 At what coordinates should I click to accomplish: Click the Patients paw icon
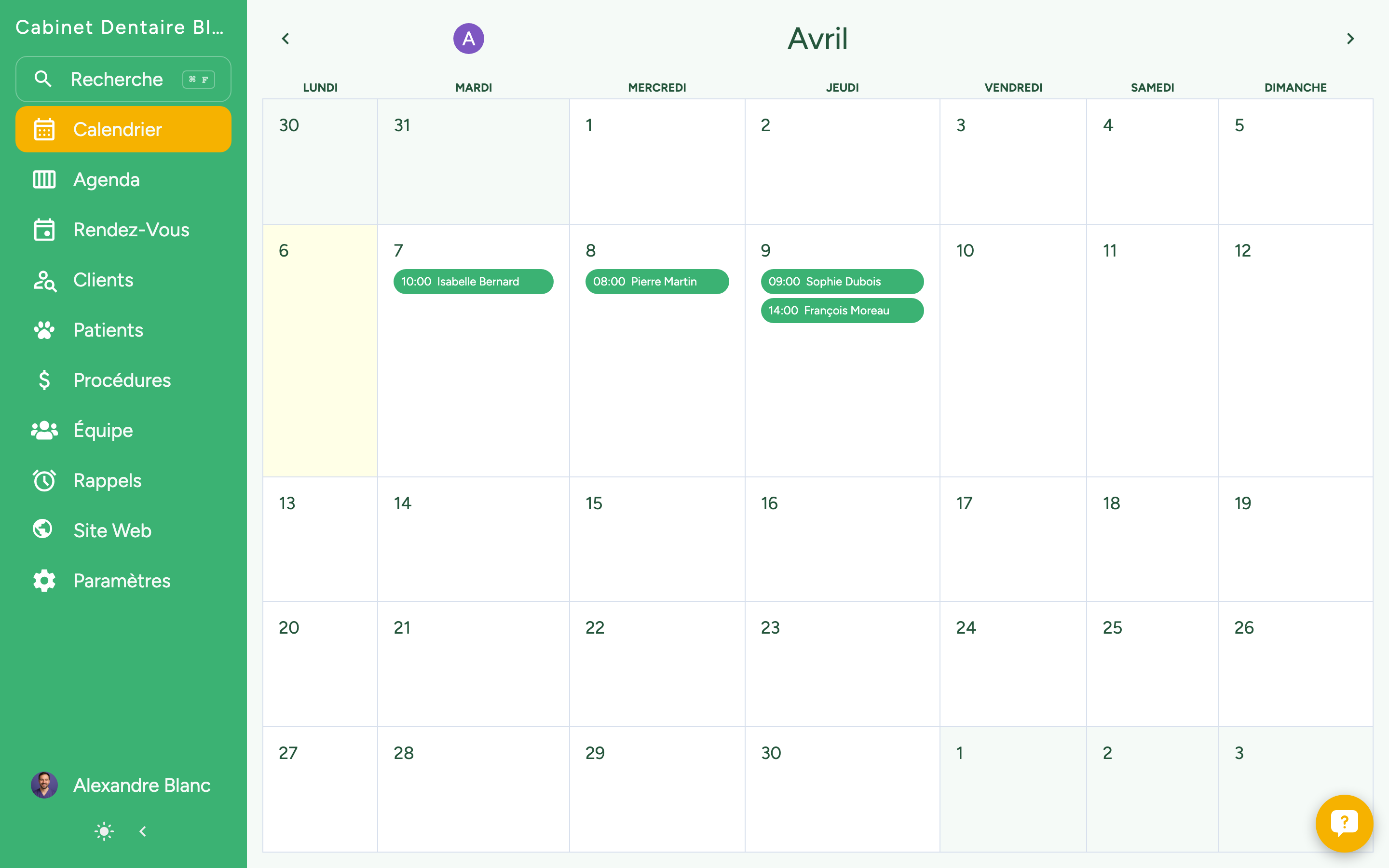(44, 330)
